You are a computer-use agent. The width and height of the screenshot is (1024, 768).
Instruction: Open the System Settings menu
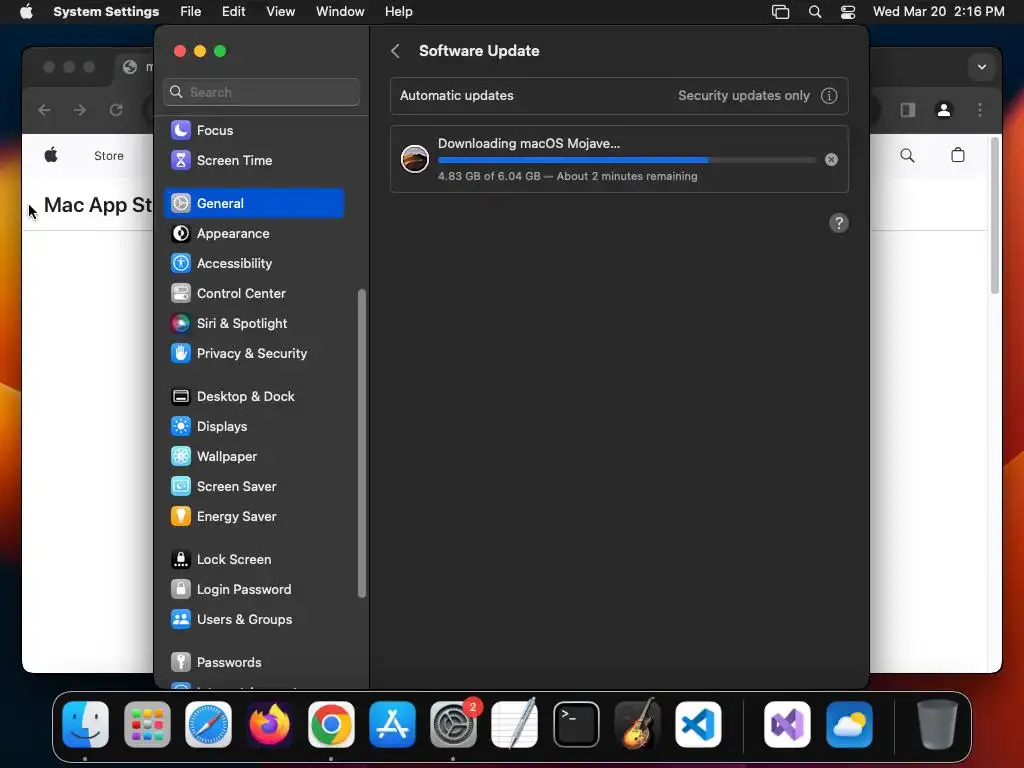click(106, 12)
